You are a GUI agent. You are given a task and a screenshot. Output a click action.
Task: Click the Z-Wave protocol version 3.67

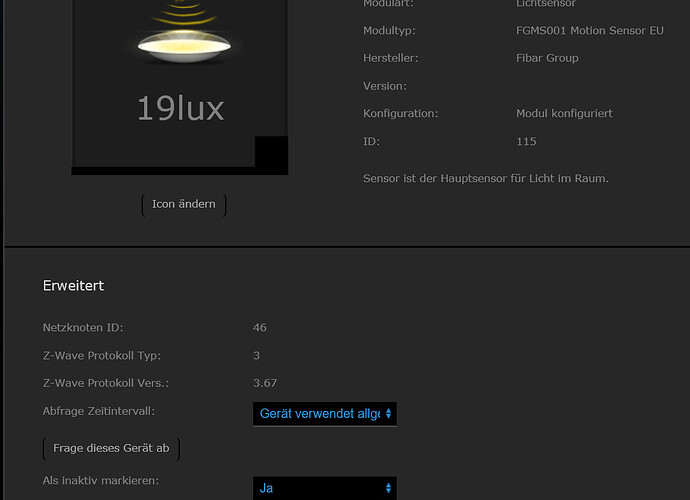click(x=265, y=383)
